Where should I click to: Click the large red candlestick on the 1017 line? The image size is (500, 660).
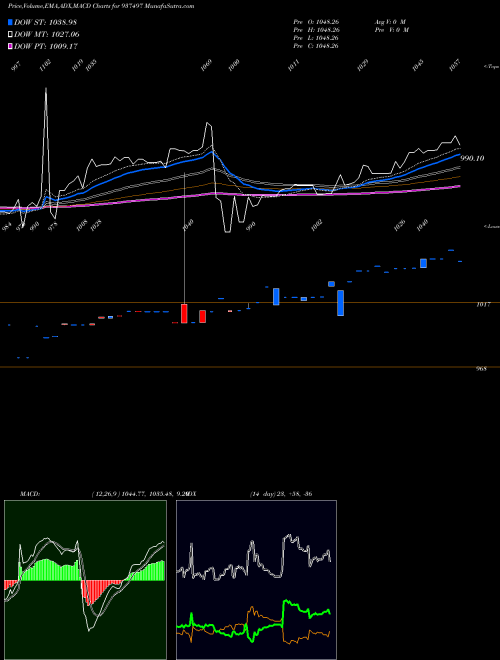(x=184, y=314)
